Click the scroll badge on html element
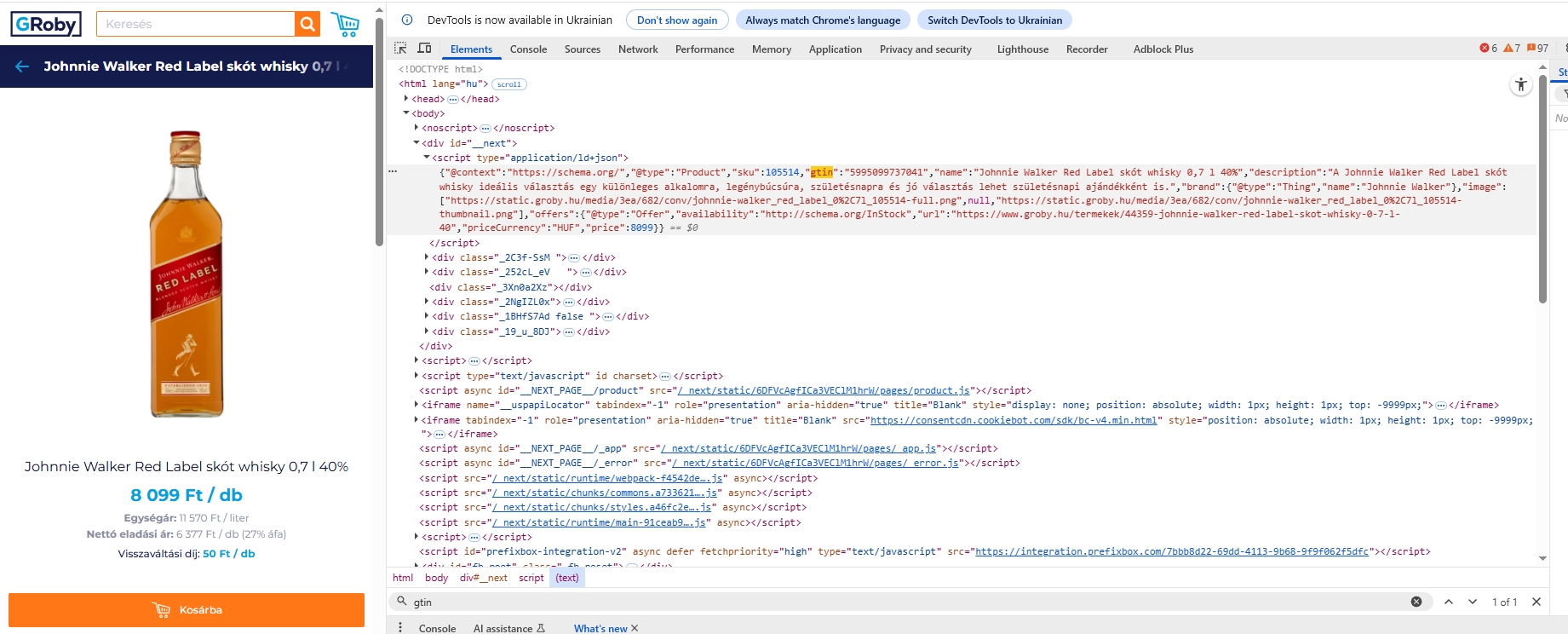This screenshot has height=634, width=1568. [x=509, y=84]
